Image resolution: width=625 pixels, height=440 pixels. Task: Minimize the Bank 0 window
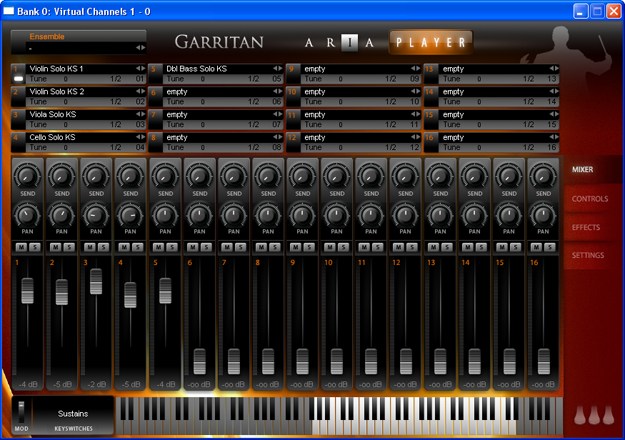click(x=580, y=11)
